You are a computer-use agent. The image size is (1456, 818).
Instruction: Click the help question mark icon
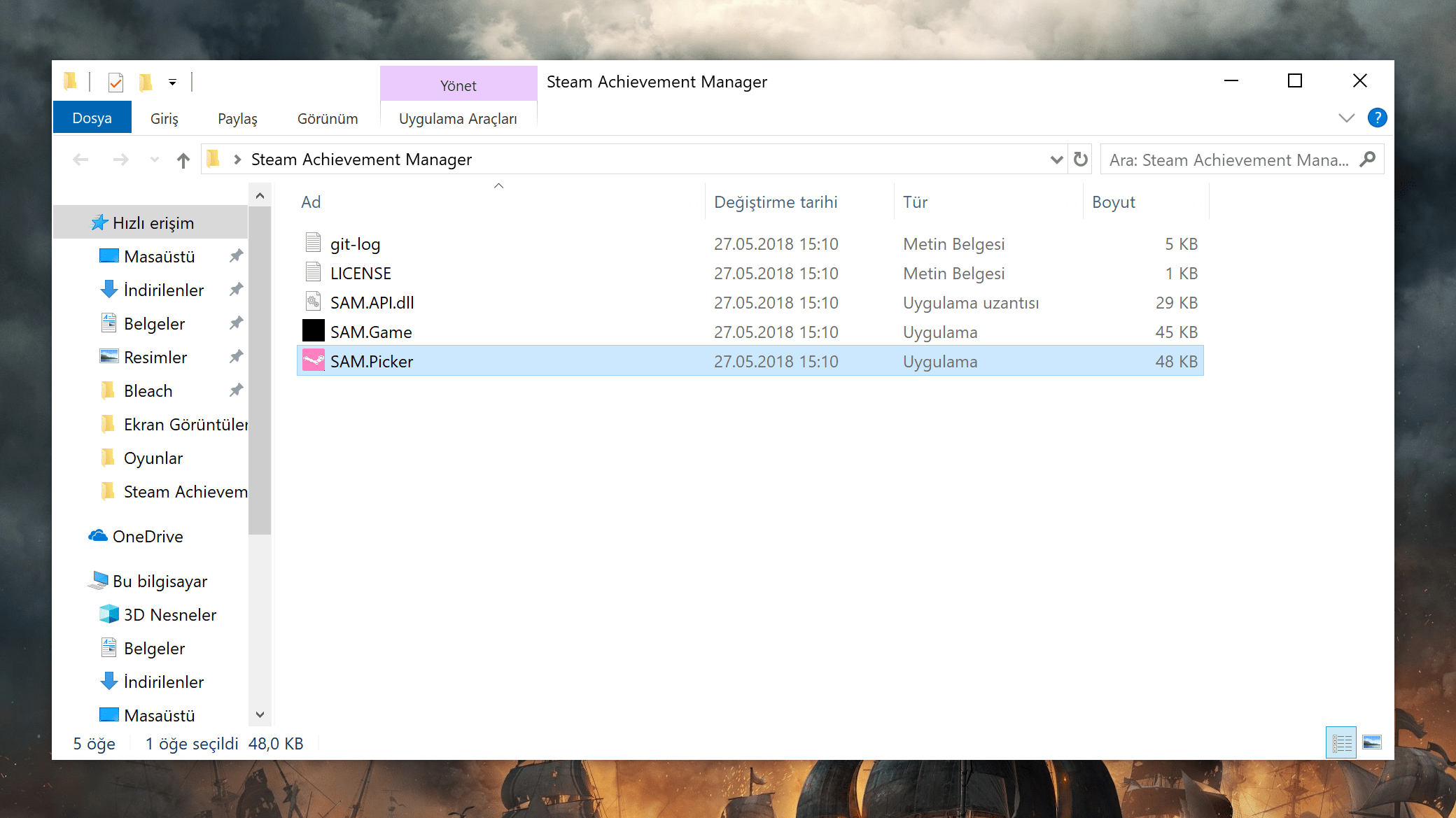1377,118
